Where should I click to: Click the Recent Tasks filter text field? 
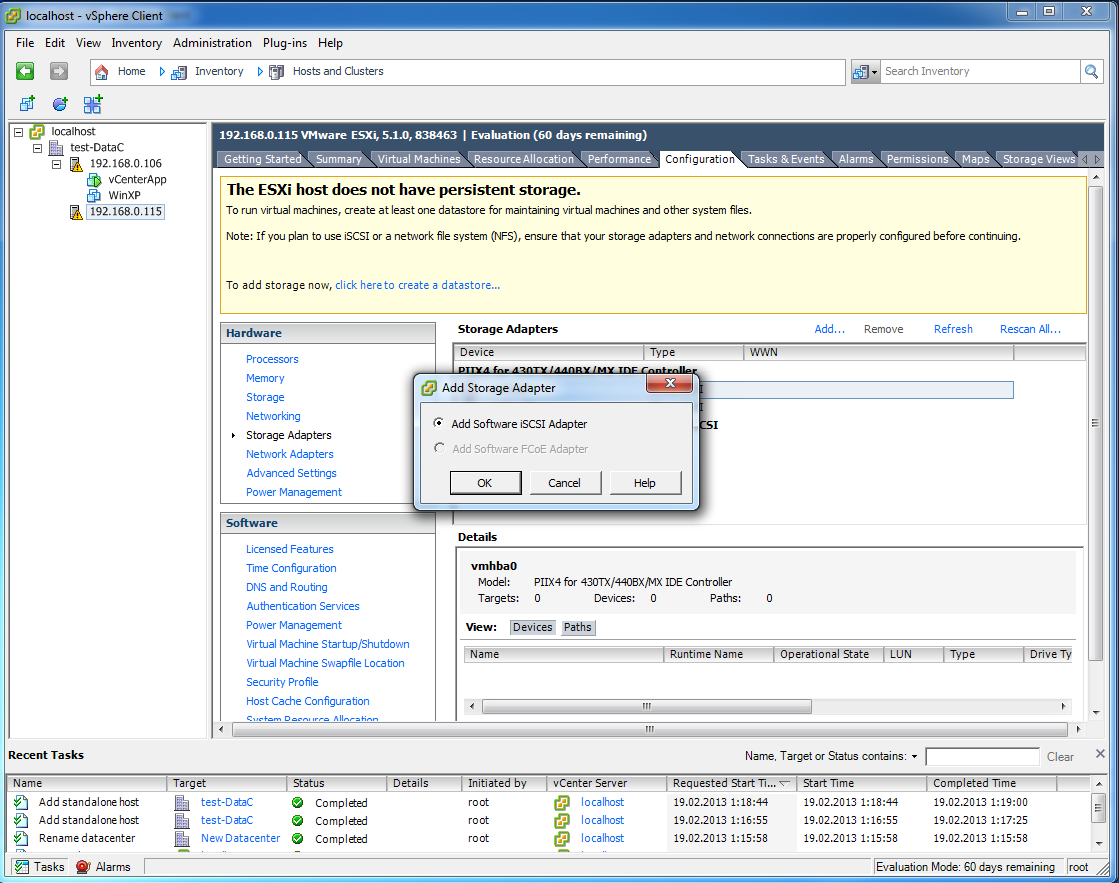(x=982, y=757)
